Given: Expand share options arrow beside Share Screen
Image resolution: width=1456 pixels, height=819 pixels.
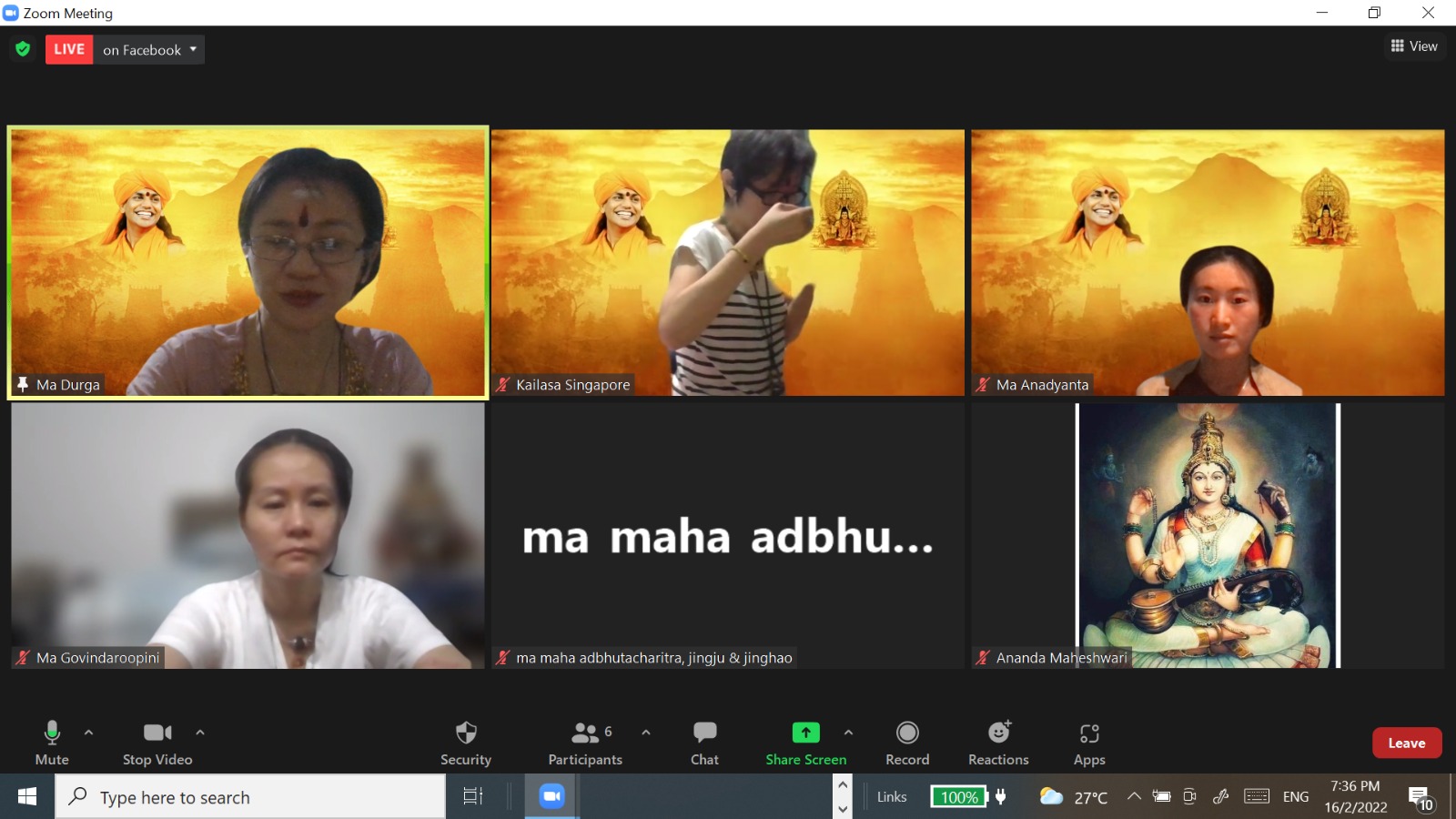Looking at the screenshot, I should point(848,733).
